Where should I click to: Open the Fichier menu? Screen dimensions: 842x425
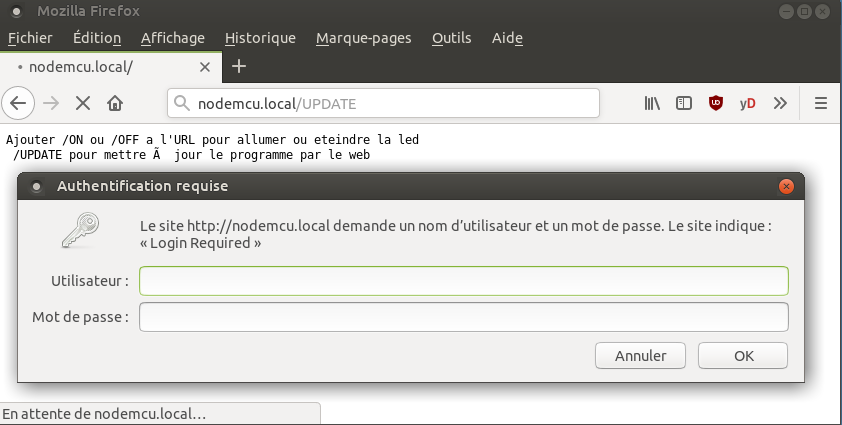(x=30, y=38)
